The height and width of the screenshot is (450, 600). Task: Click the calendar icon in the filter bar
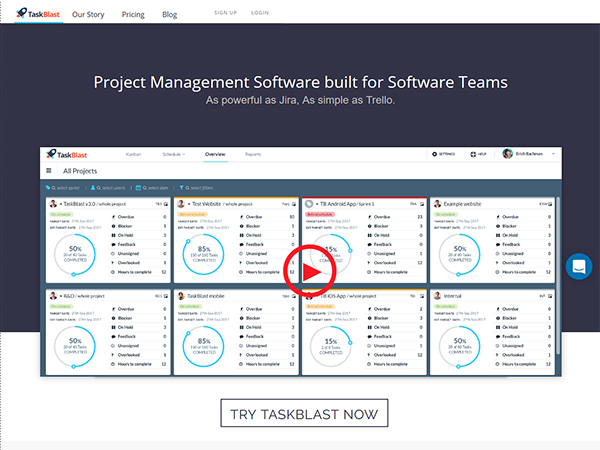click(139, 188)
